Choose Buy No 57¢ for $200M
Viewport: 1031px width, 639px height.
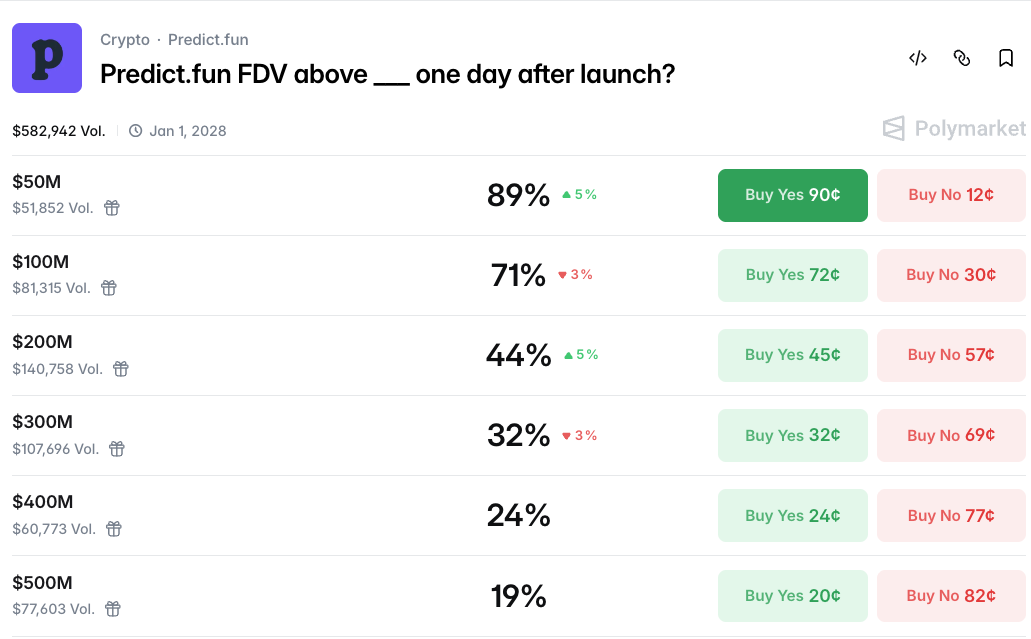(951, 355)
